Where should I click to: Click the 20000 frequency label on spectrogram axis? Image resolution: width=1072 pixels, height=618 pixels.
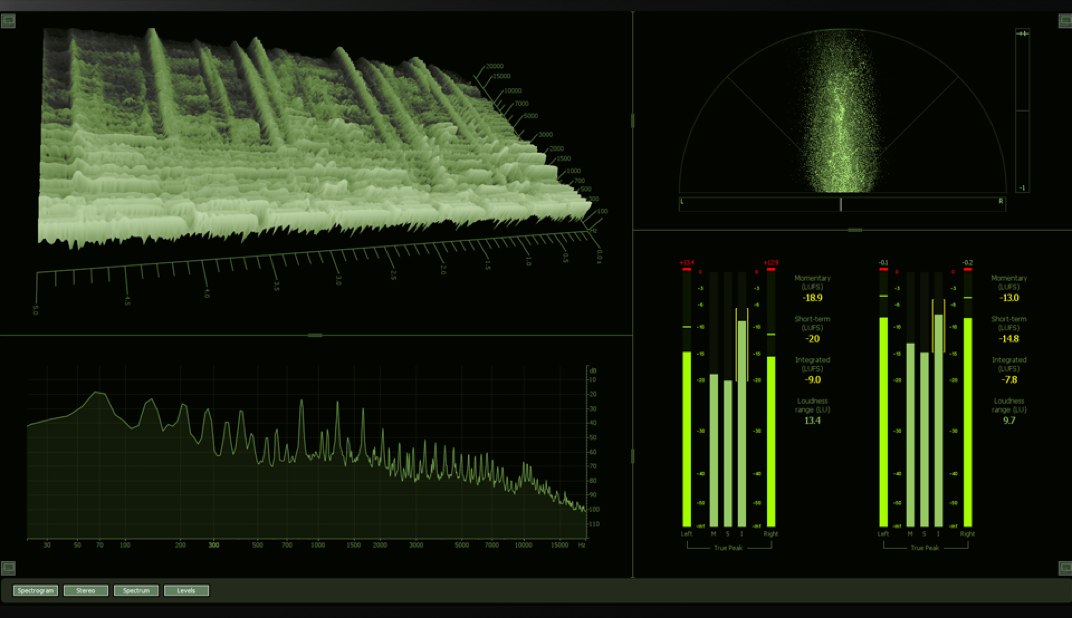(x=494, y=67)
